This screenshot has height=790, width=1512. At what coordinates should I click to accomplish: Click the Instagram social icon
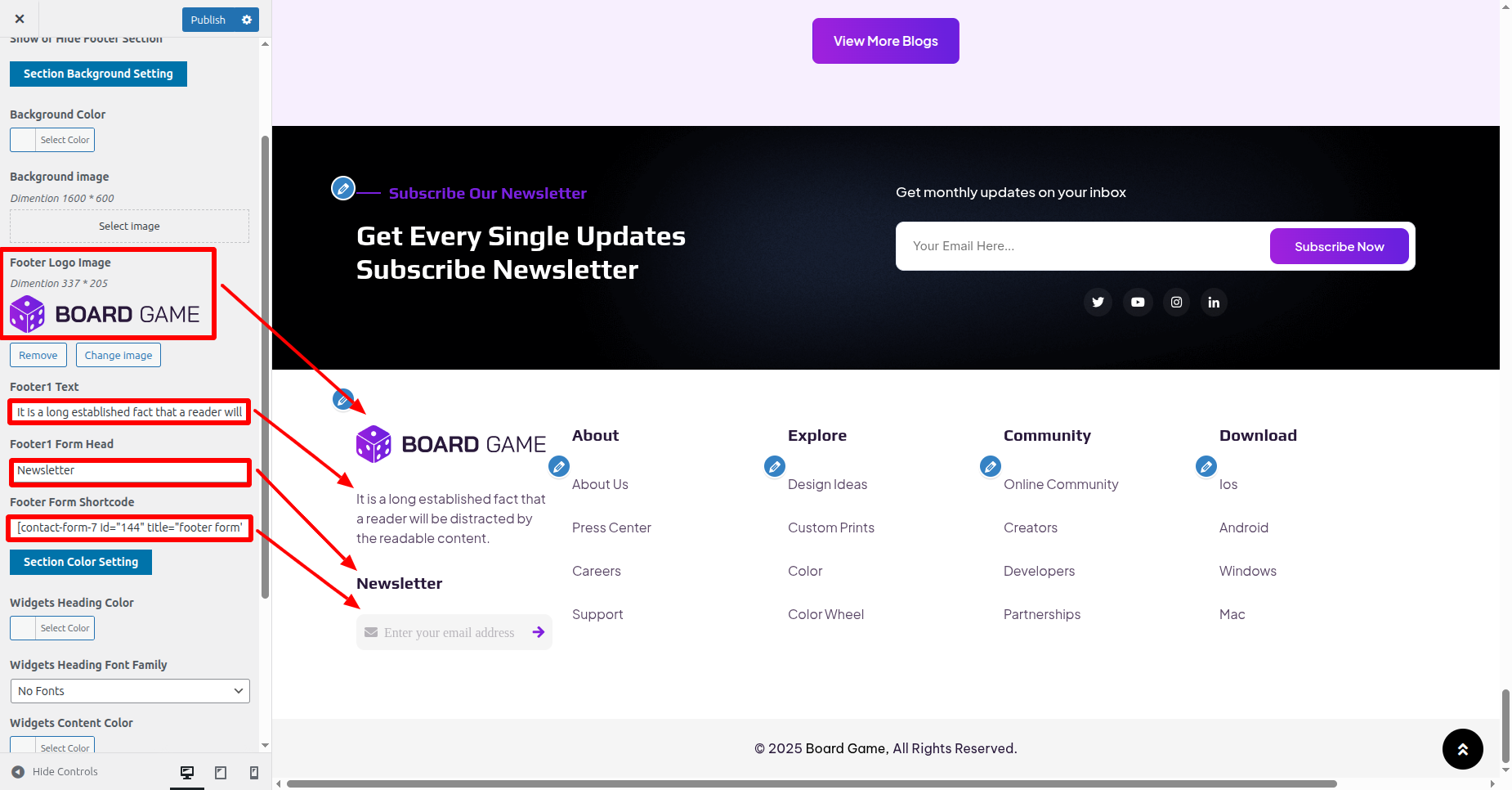click(x=1176, y=302)
